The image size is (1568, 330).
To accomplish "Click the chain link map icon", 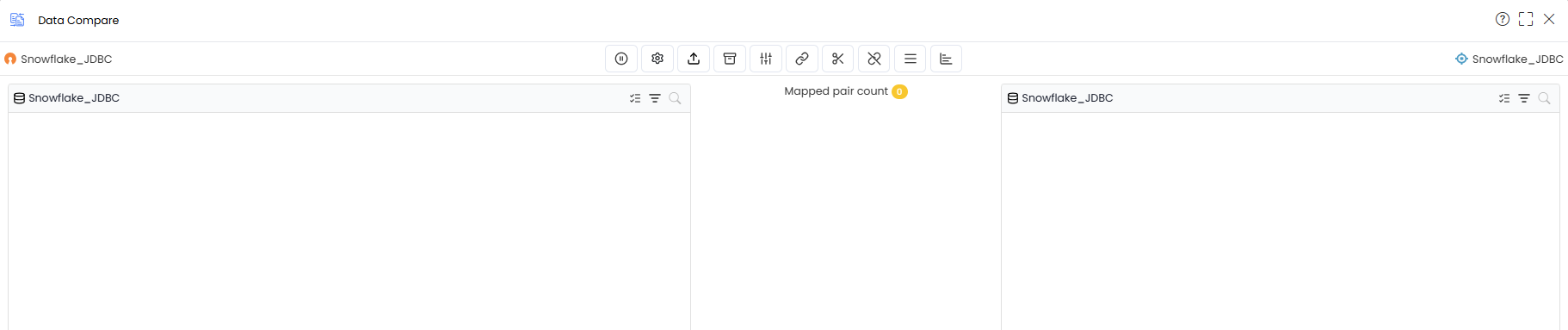I will [802, 59].
